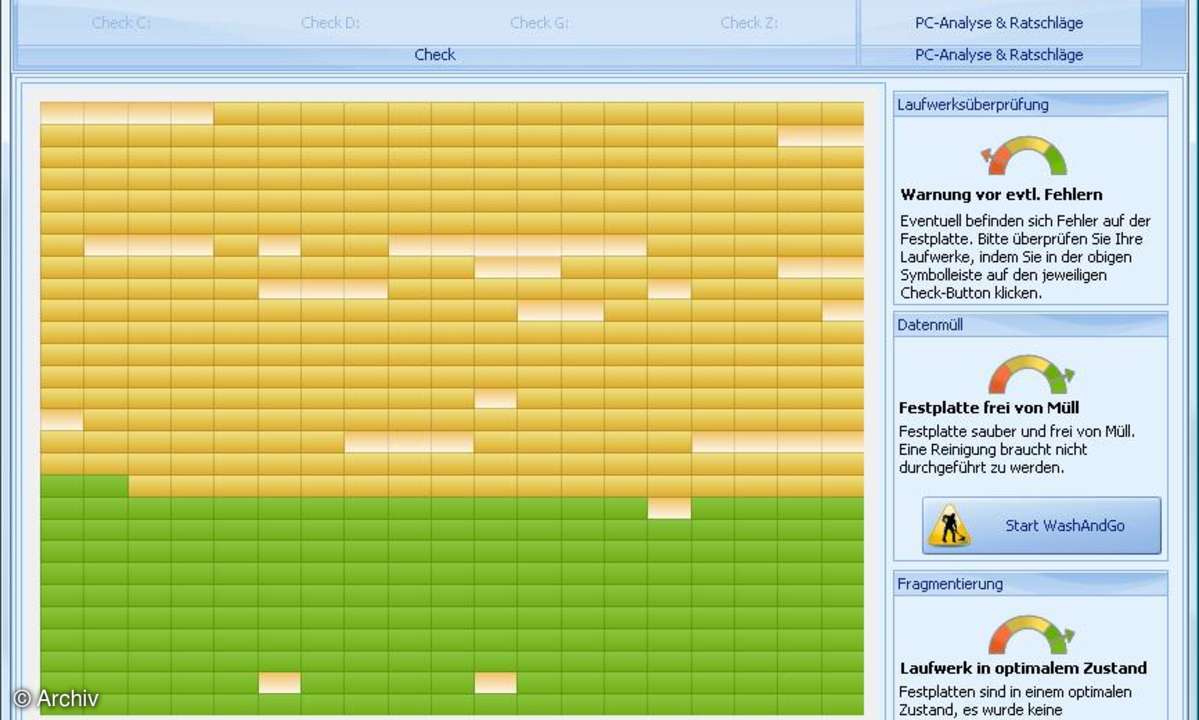Click the 'Warnung vor evtl. Fehlern' heading
This screenshot has width=1199, height=720.
1001,195
